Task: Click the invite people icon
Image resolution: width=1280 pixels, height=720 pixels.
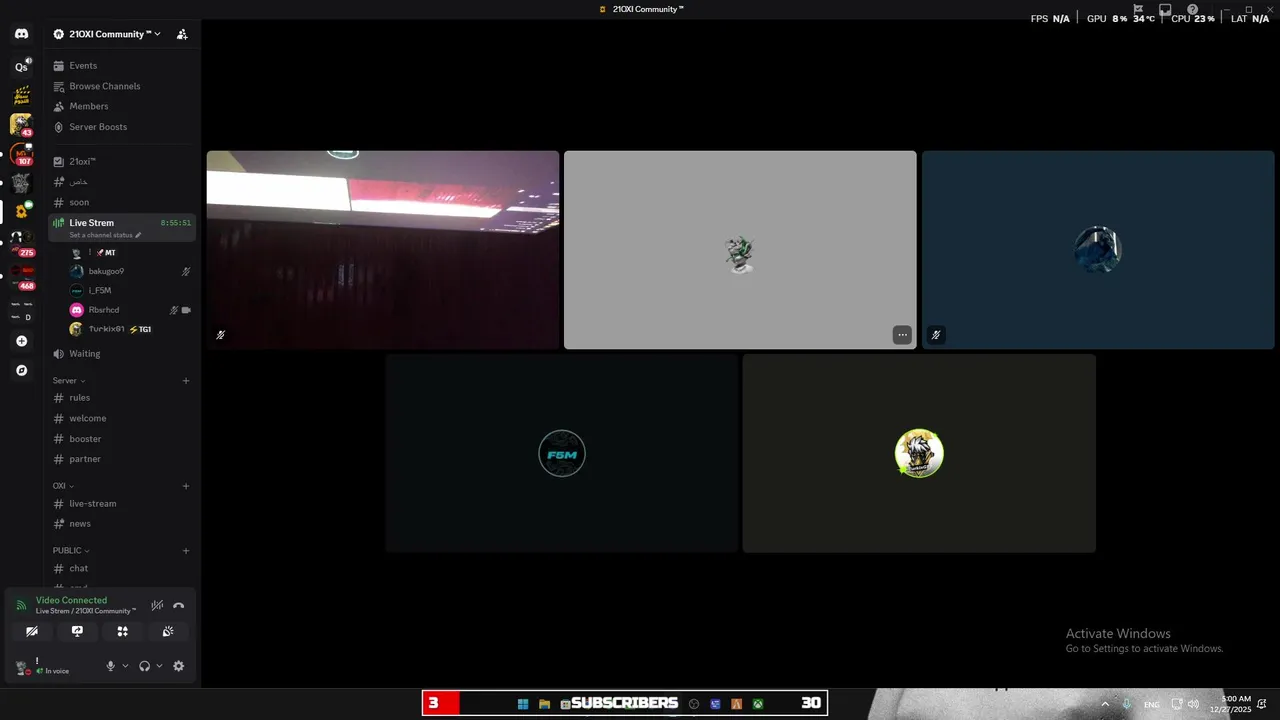Action: (182, 34)
